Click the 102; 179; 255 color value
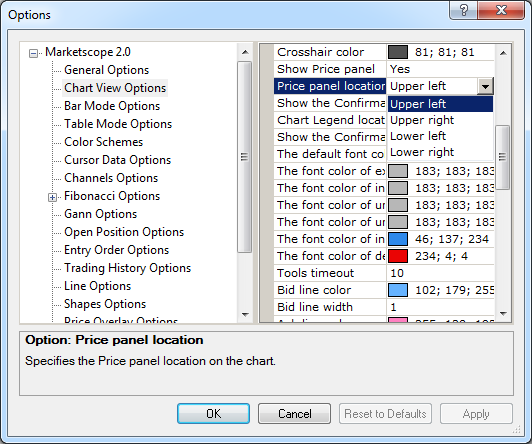Viewport: 532px width, 444px height. [454, 290]
